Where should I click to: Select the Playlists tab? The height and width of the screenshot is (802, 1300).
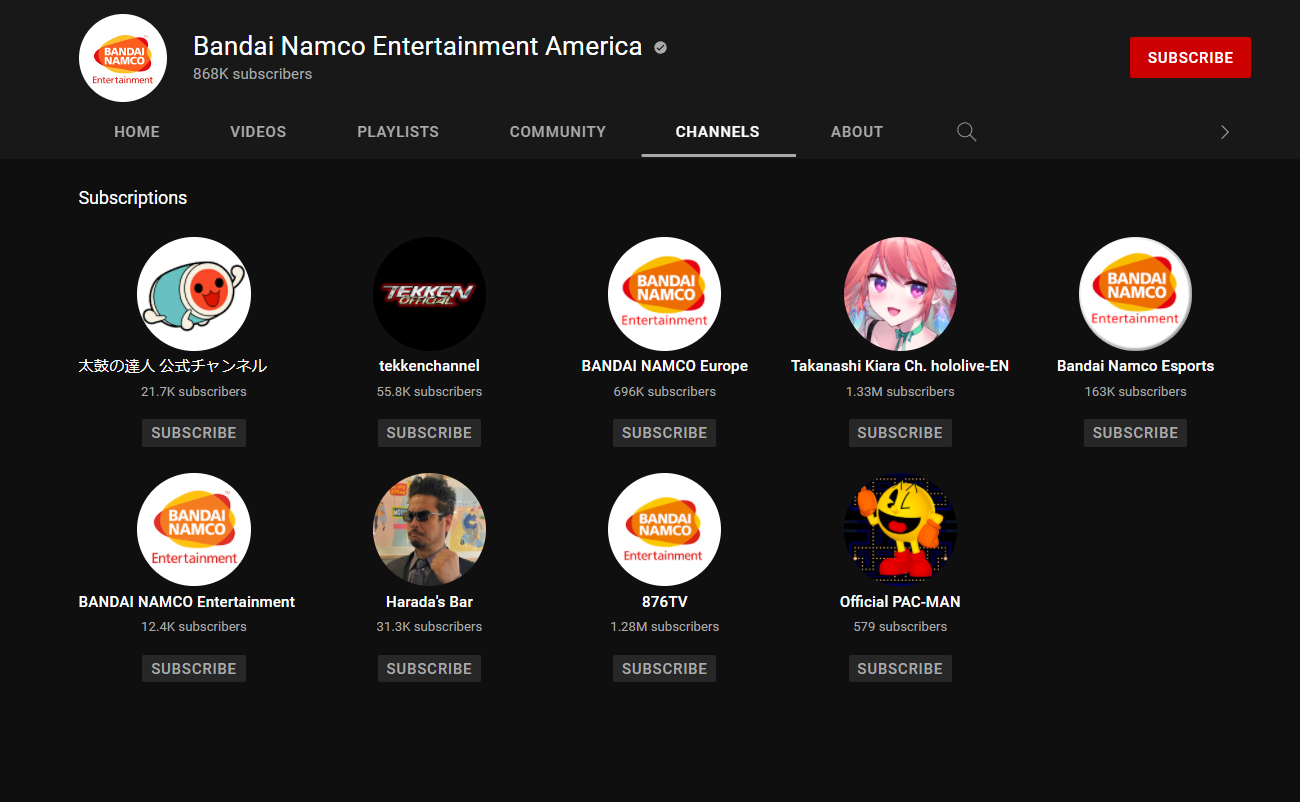click(398, 132)
